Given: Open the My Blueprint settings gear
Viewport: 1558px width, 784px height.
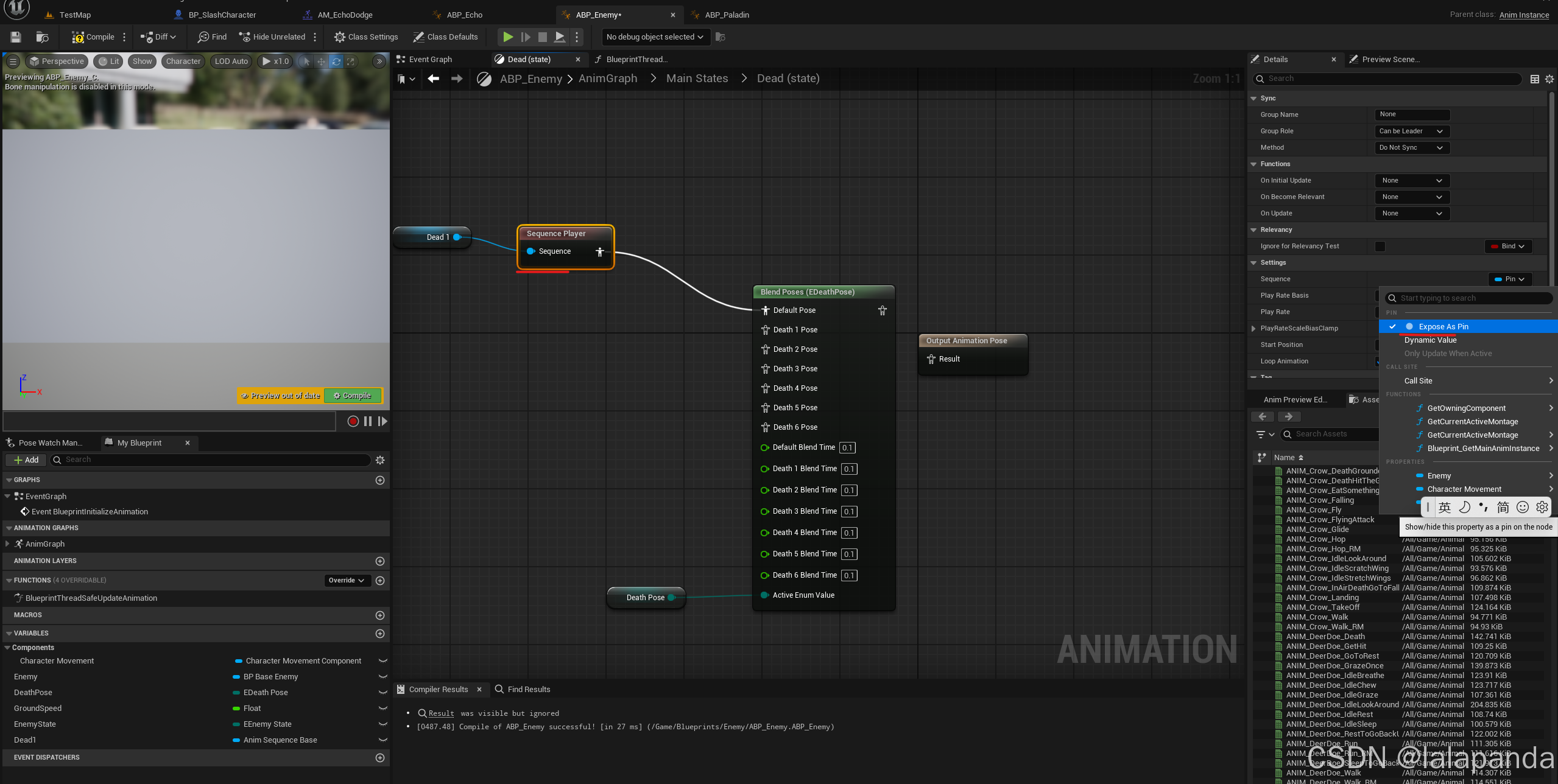Looking at the screenshot, I should (x=380, y=460).
